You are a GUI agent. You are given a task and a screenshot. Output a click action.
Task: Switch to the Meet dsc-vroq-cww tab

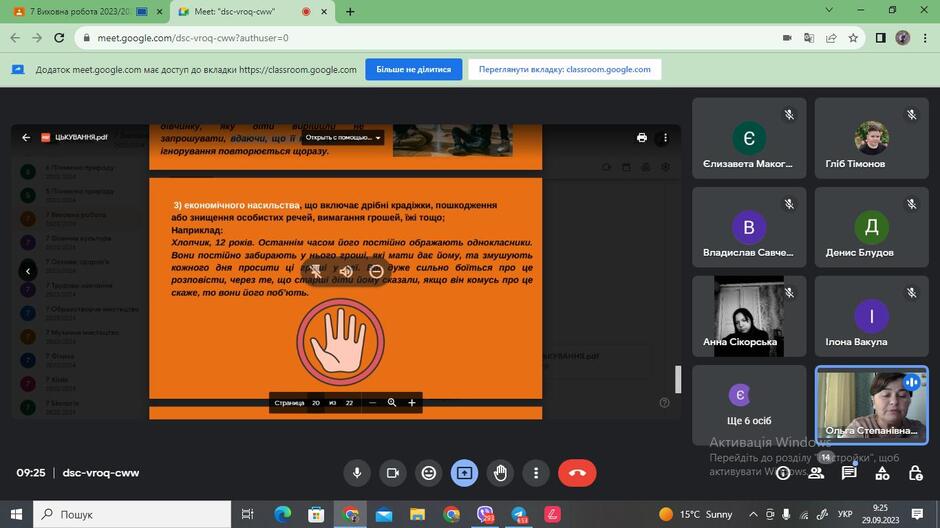(252, 11)
